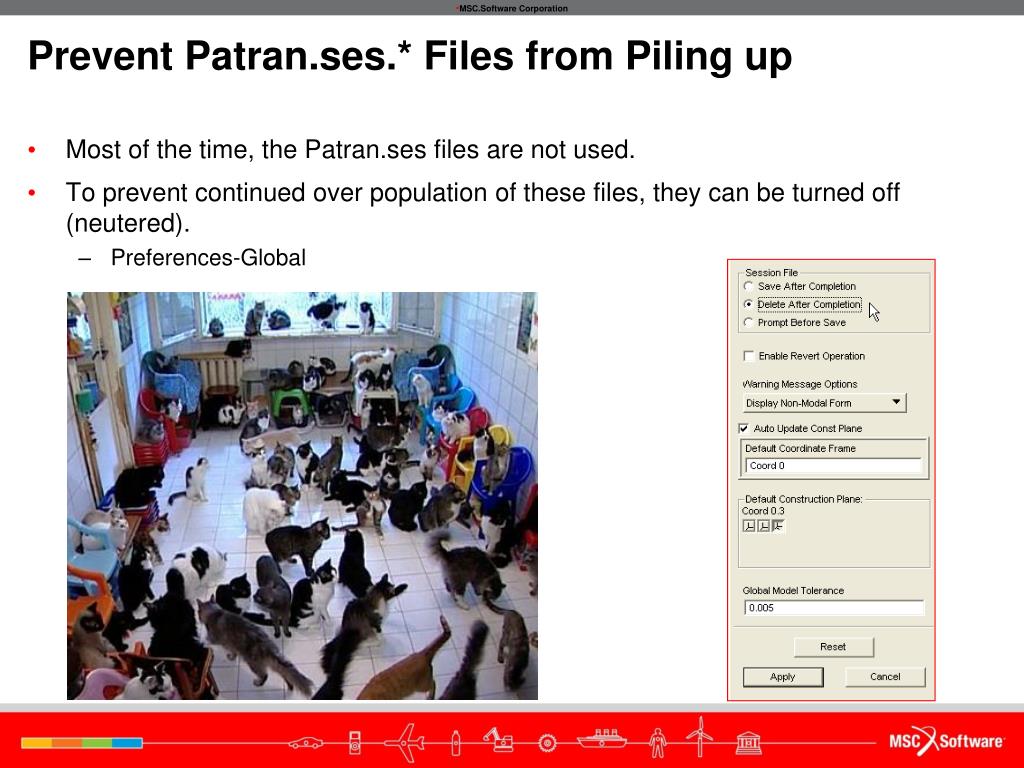Click the 'Coord 0.3' text label
This screenshot has width=1024, height=768.
763,511
